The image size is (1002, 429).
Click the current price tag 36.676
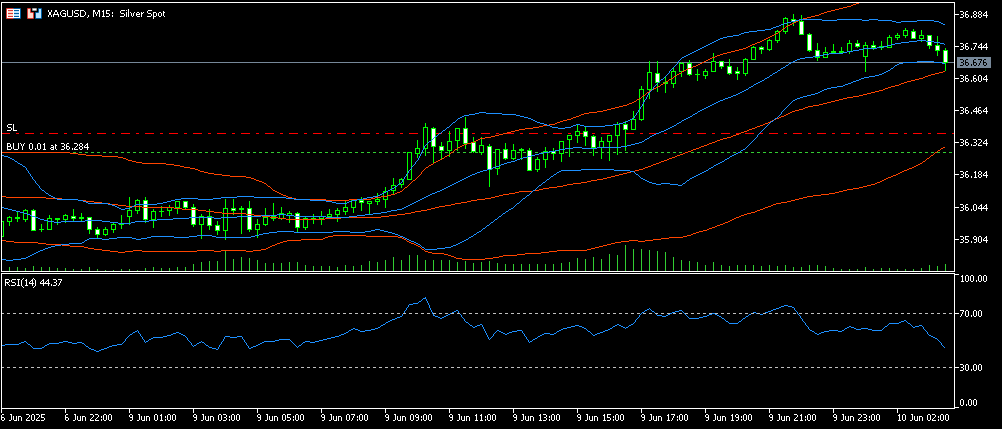click(974, 62)
